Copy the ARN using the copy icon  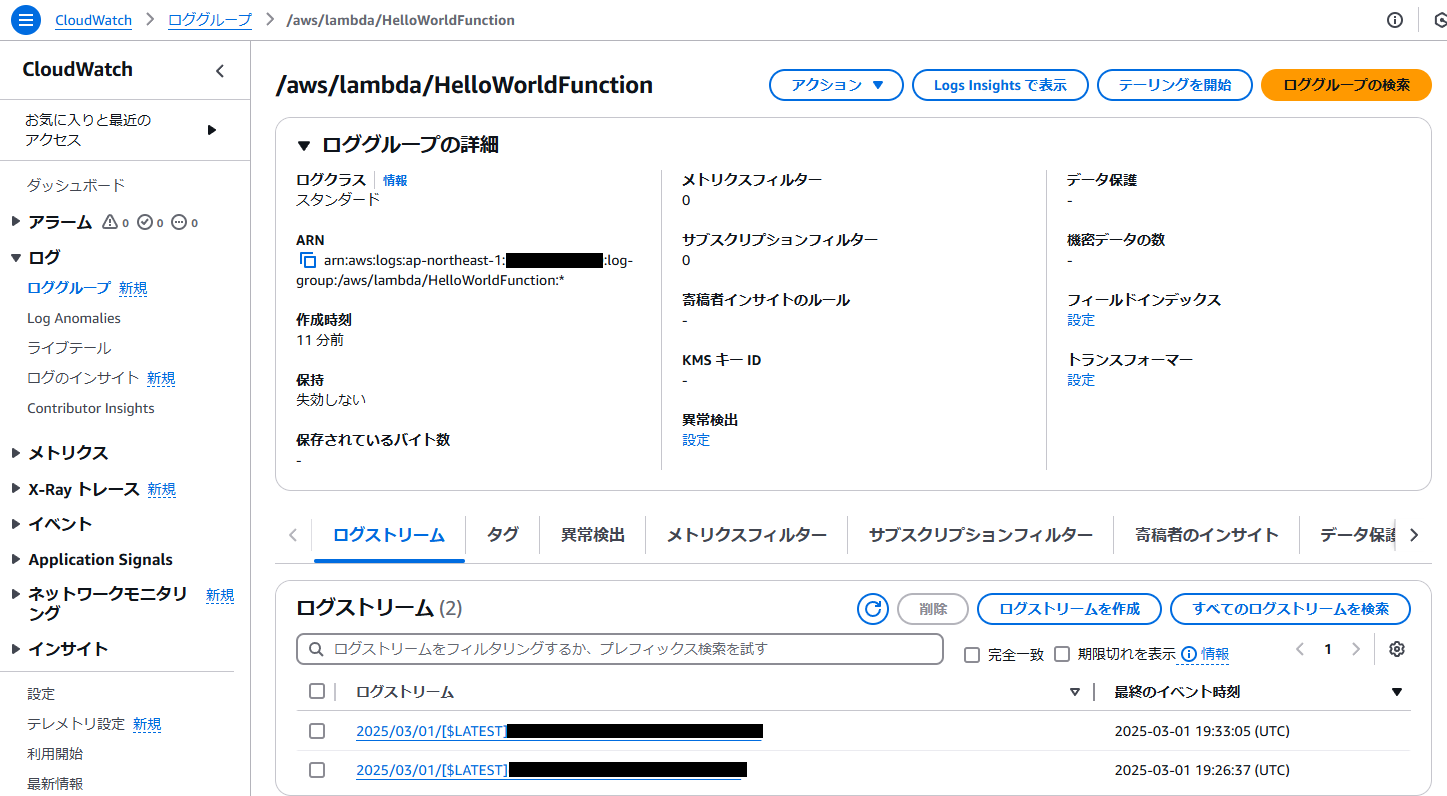[308, 260]
